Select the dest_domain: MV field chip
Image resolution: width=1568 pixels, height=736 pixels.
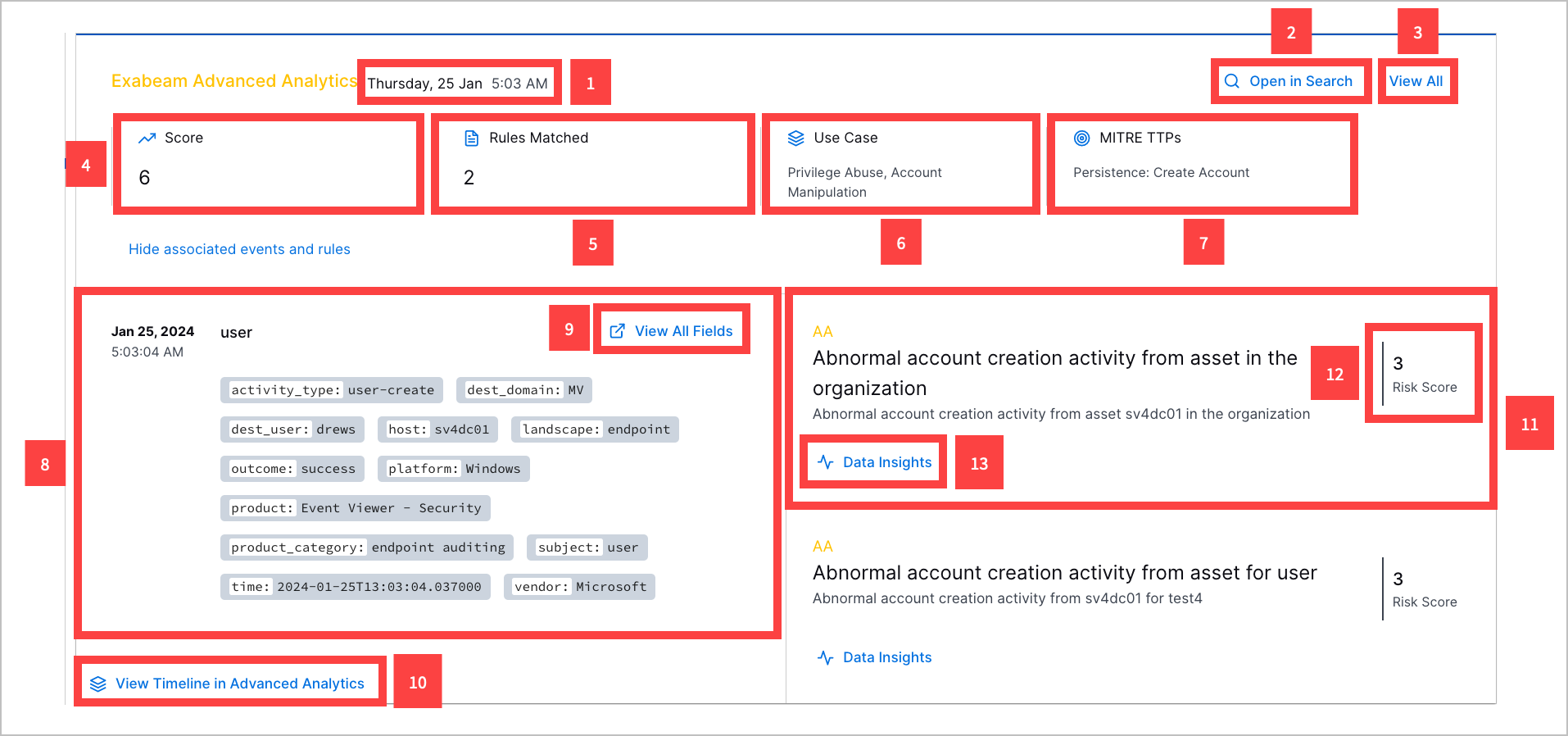[524, 390]
